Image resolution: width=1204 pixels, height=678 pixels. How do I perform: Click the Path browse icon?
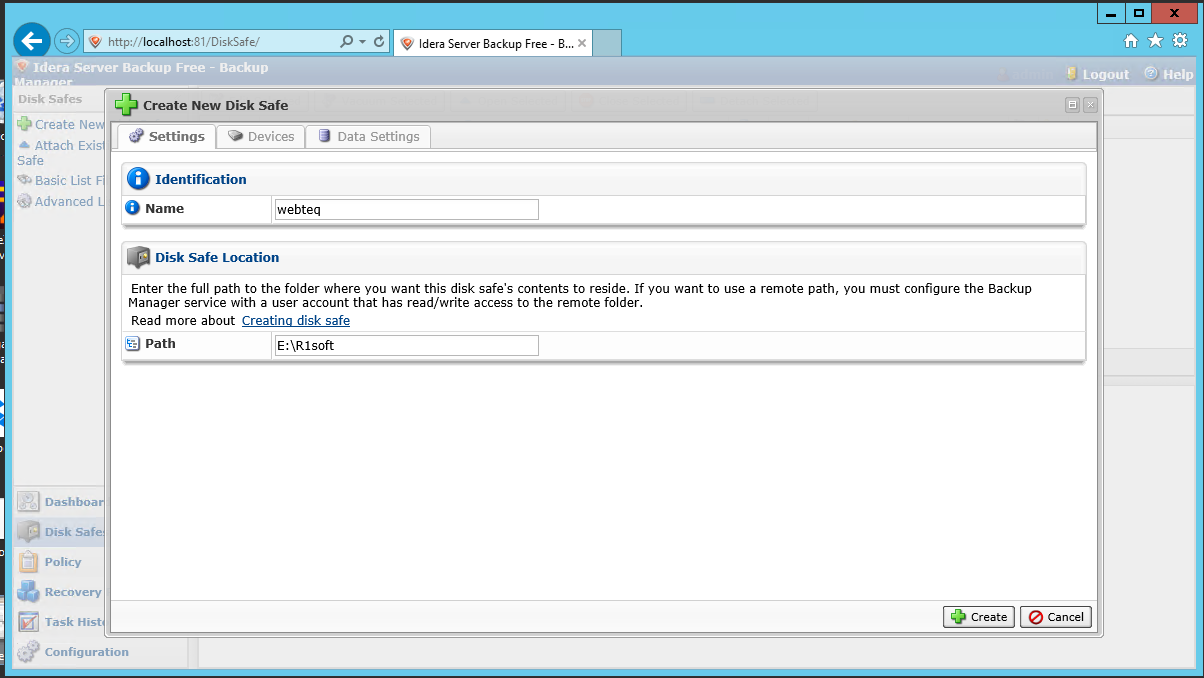coord(132,344)
